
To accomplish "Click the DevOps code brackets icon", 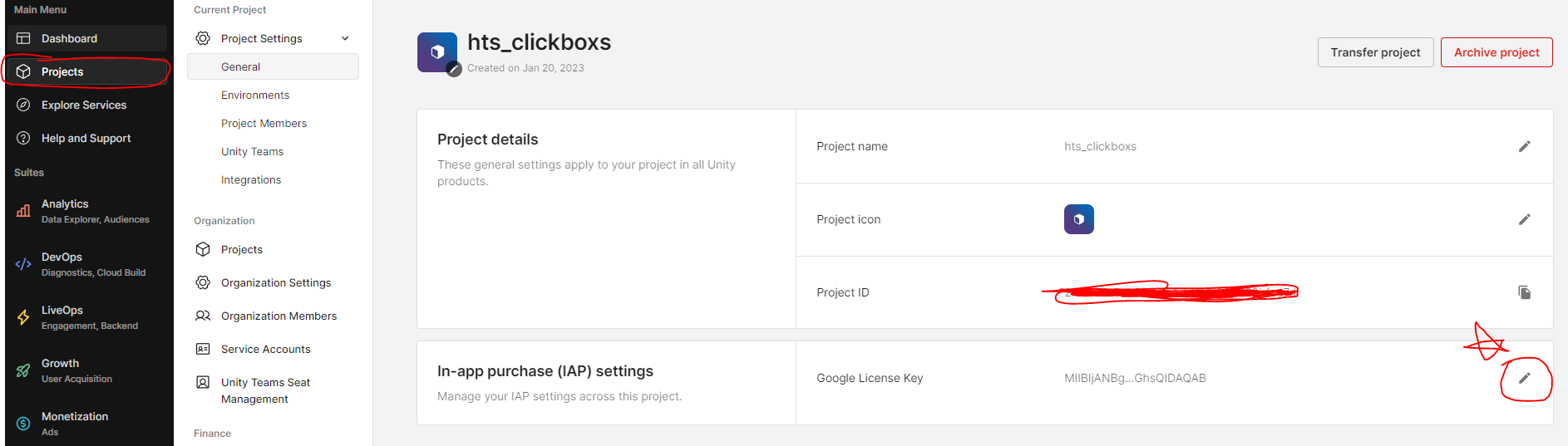I will click(23, 264).
